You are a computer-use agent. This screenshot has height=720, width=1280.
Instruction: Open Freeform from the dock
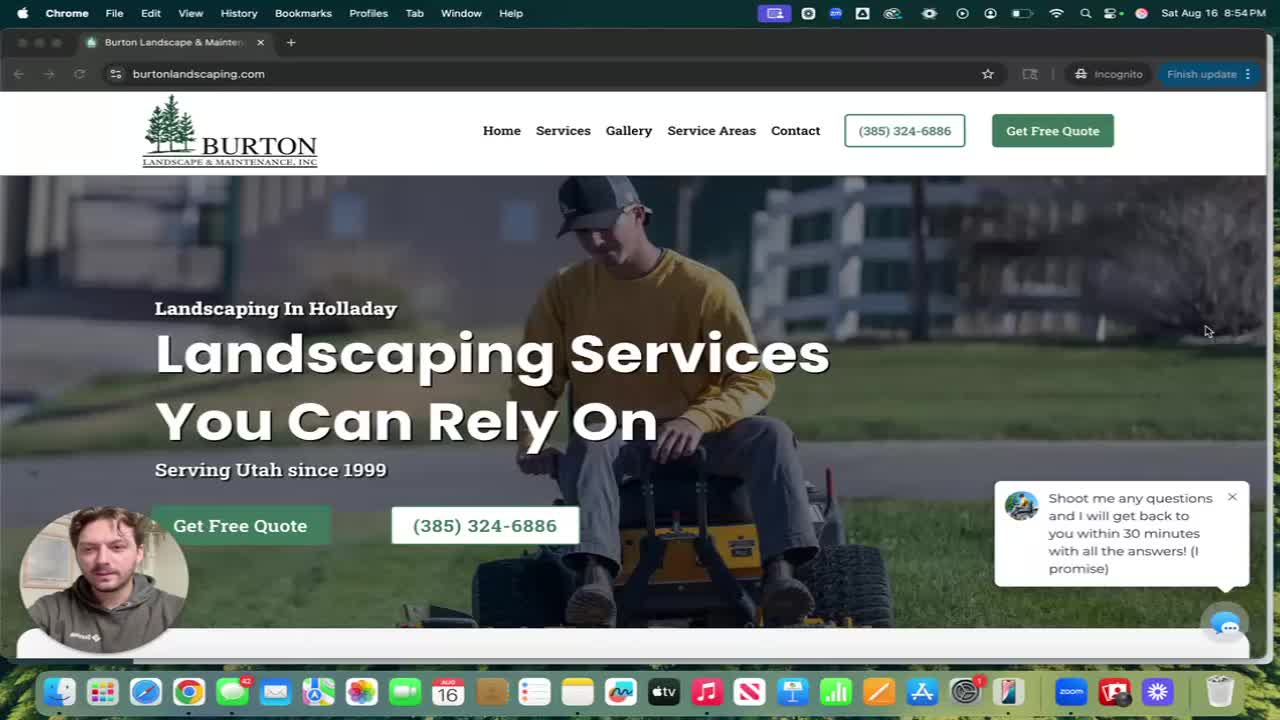(620, 691)
